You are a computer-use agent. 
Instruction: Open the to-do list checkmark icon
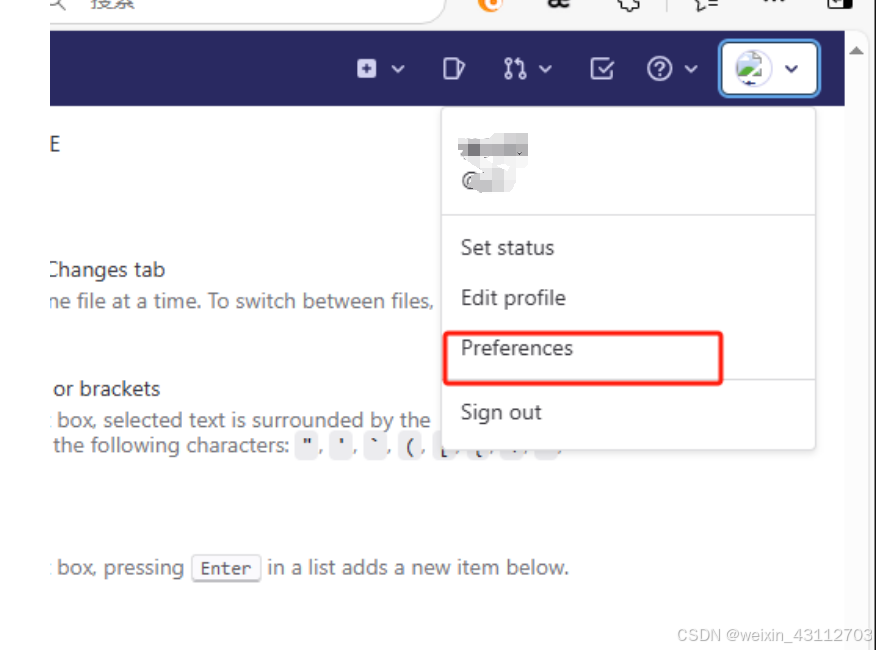click(602, 69)
